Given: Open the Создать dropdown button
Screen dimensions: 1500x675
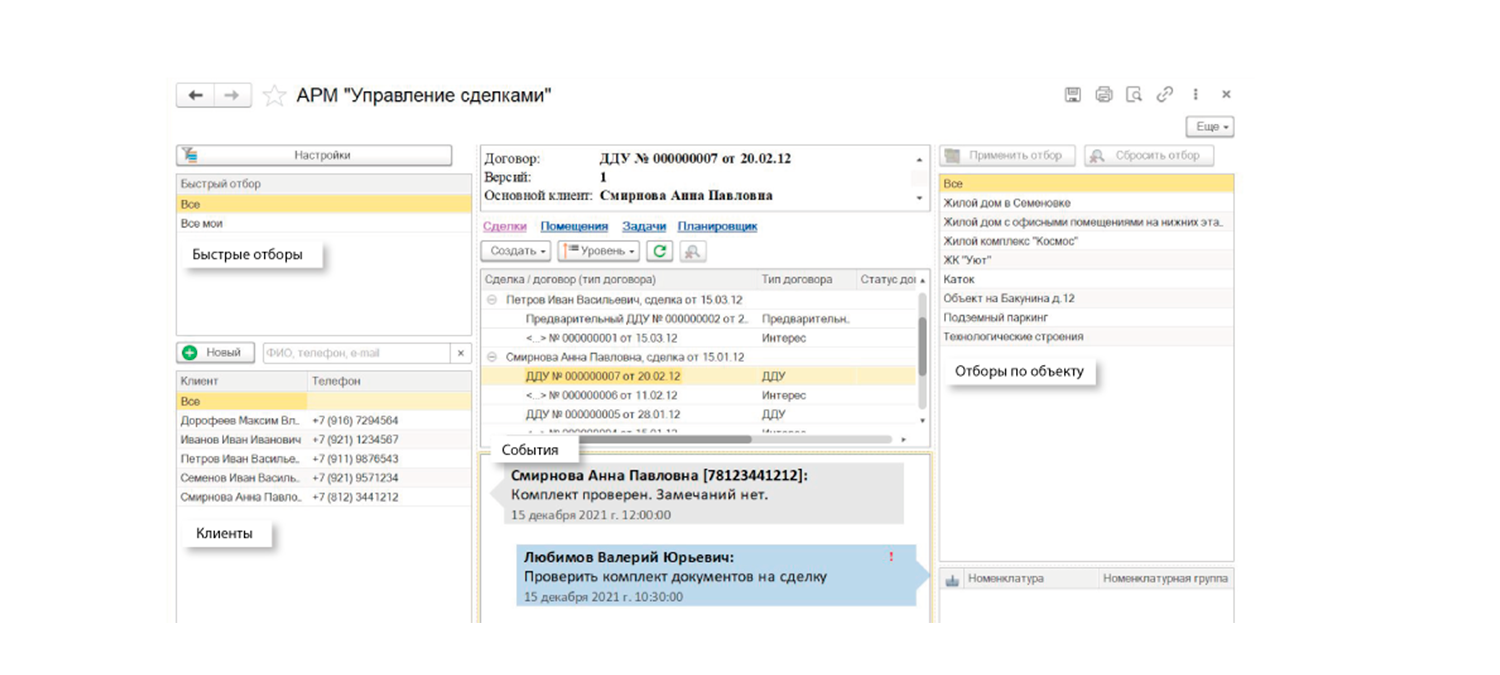Looking at the screenshot, I should [516, 251].
